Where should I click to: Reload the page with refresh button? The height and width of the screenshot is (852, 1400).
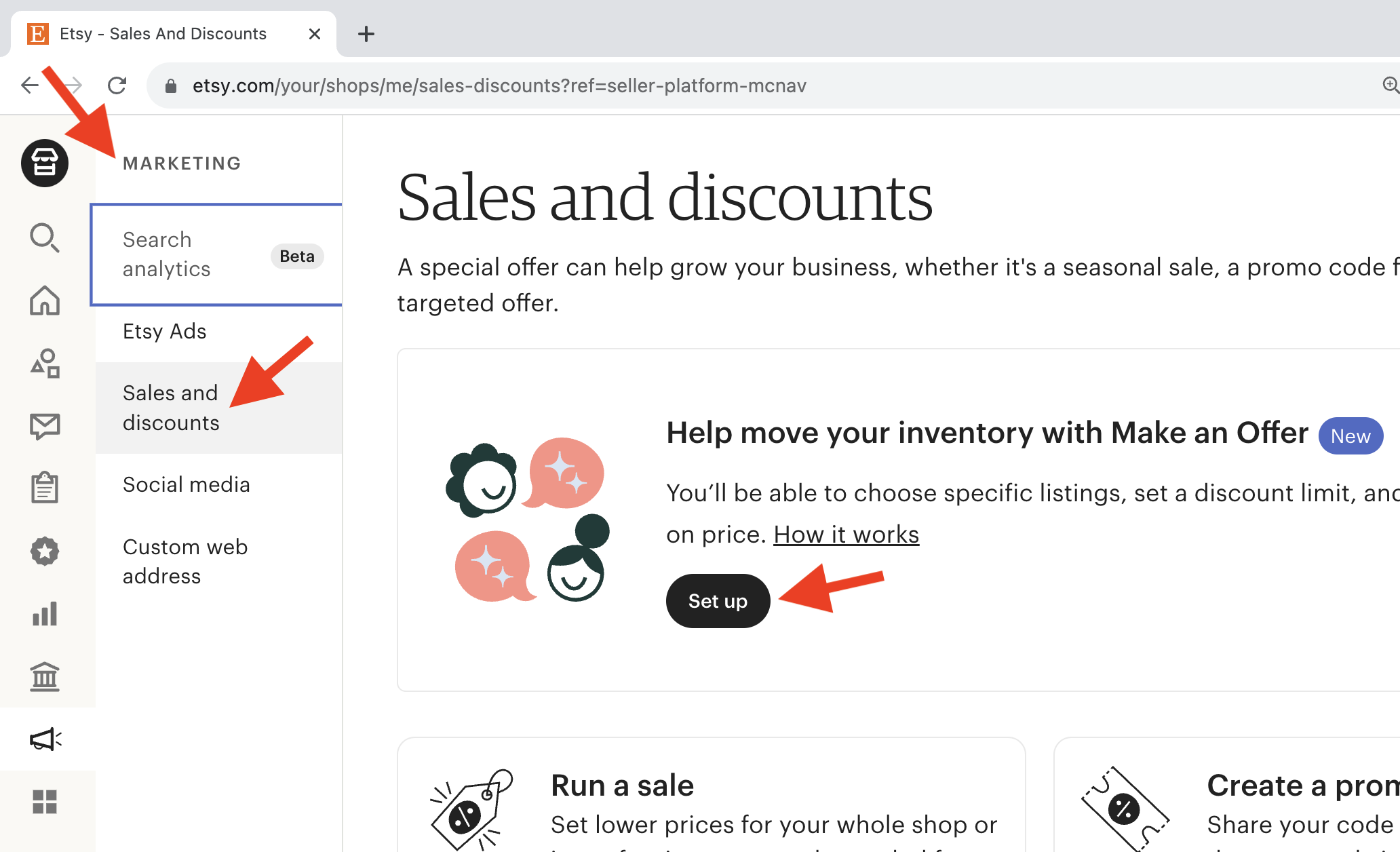(x=117, y=85)
